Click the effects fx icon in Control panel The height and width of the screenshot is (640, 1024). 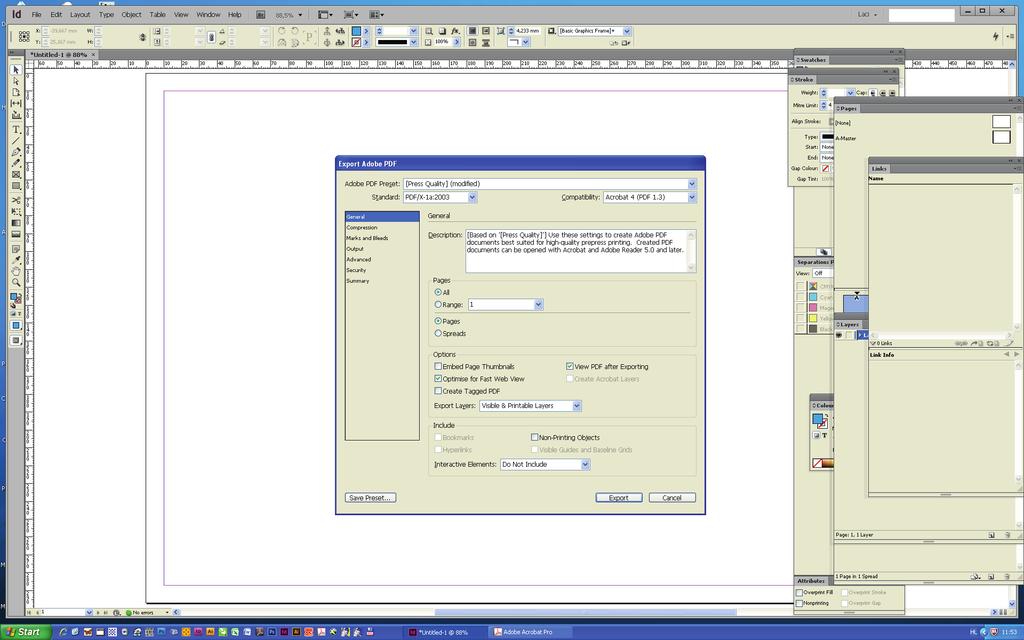click(455, 31)
